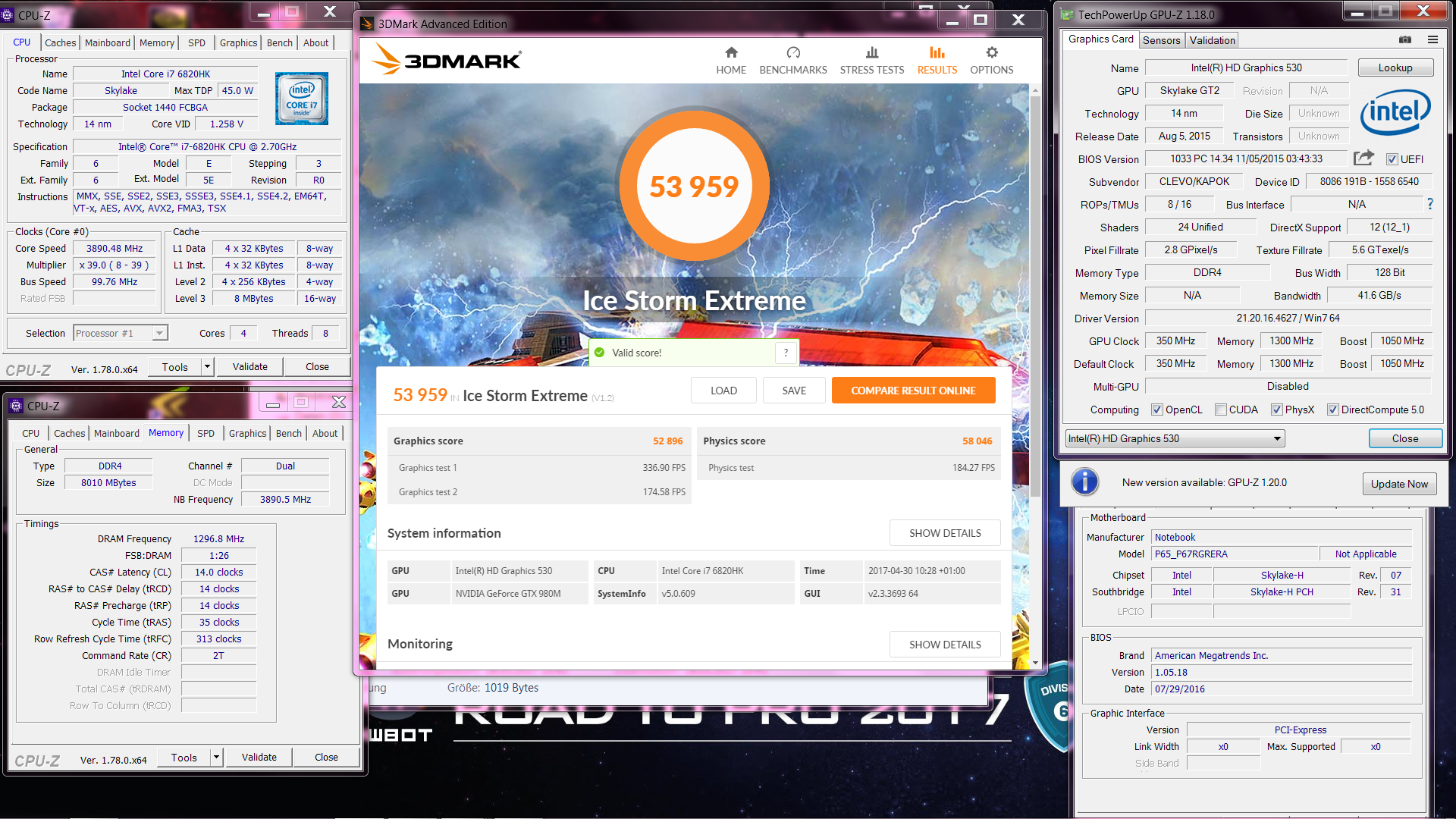The image size is (1456, 819).
Task: Click the LOAD button in 3DMark
Action: [x=723, y=391]
